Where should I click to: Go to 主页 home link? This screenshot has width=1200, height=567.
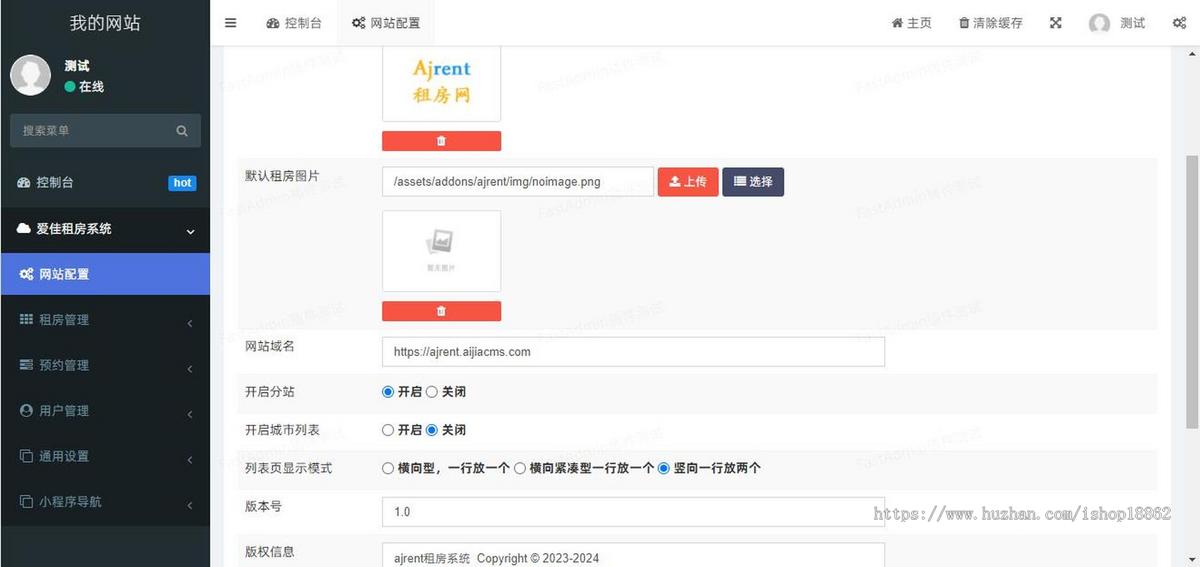[x=911, y=23]
